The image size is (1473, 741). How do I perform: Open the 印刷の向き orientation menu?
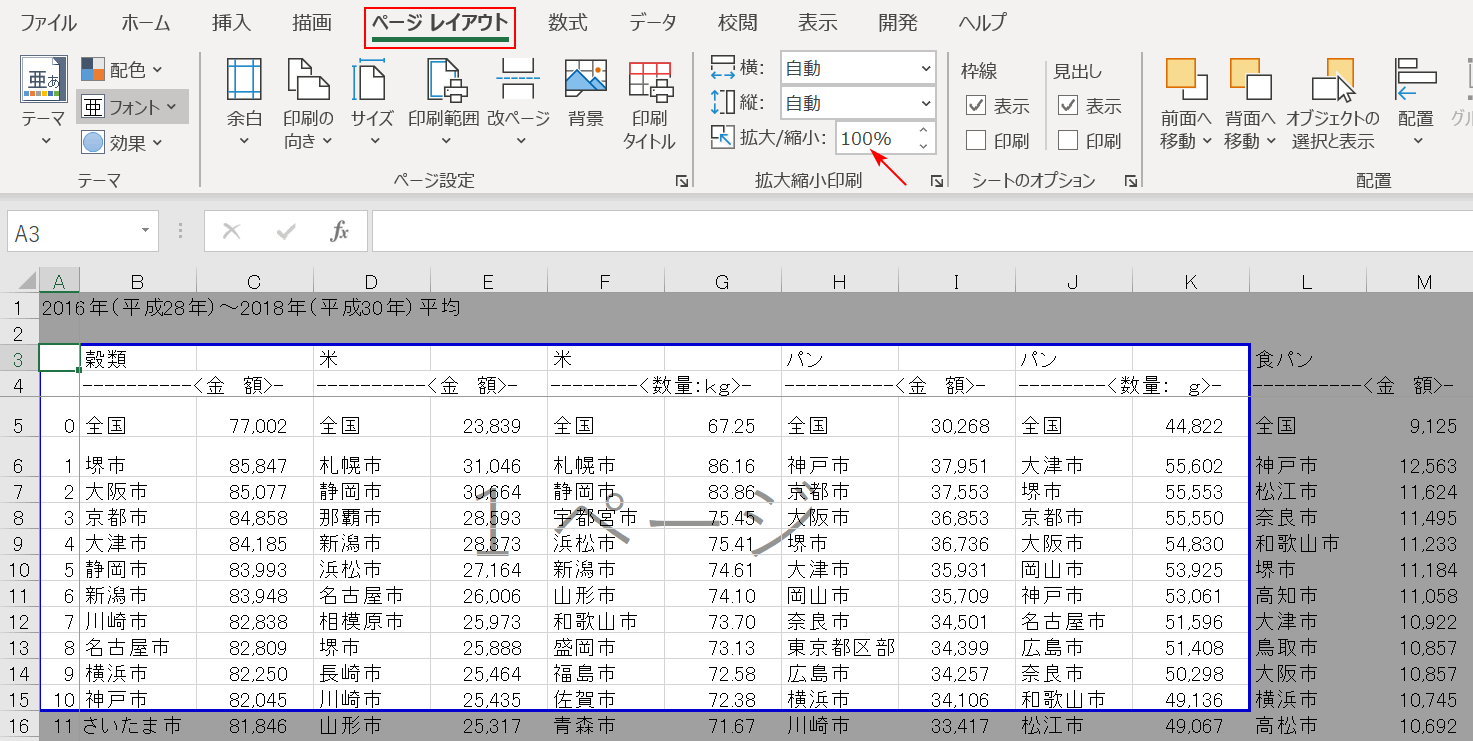coord(307,104)
